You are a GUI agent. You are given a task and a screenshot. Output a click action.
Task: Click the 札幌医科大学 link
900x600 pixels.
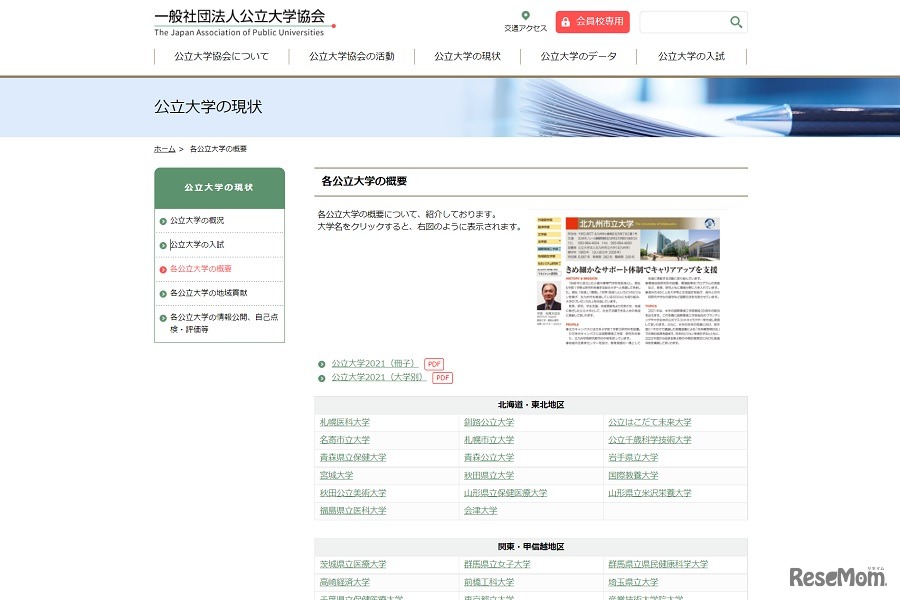[x=345, y=422]
